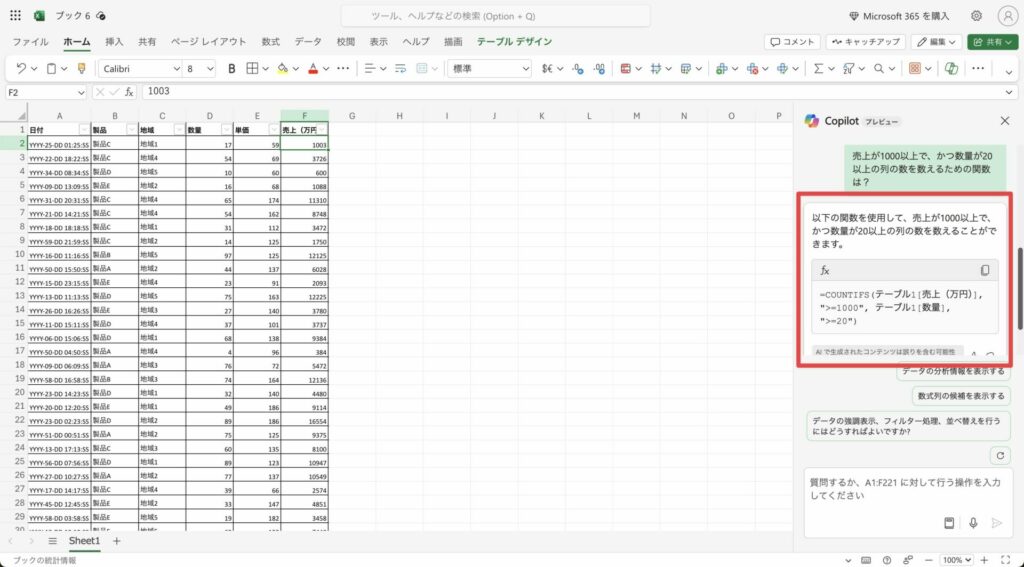Switch to the データ tab
Viewport: 1024px width, 567px height.
[x=308, y=42]
